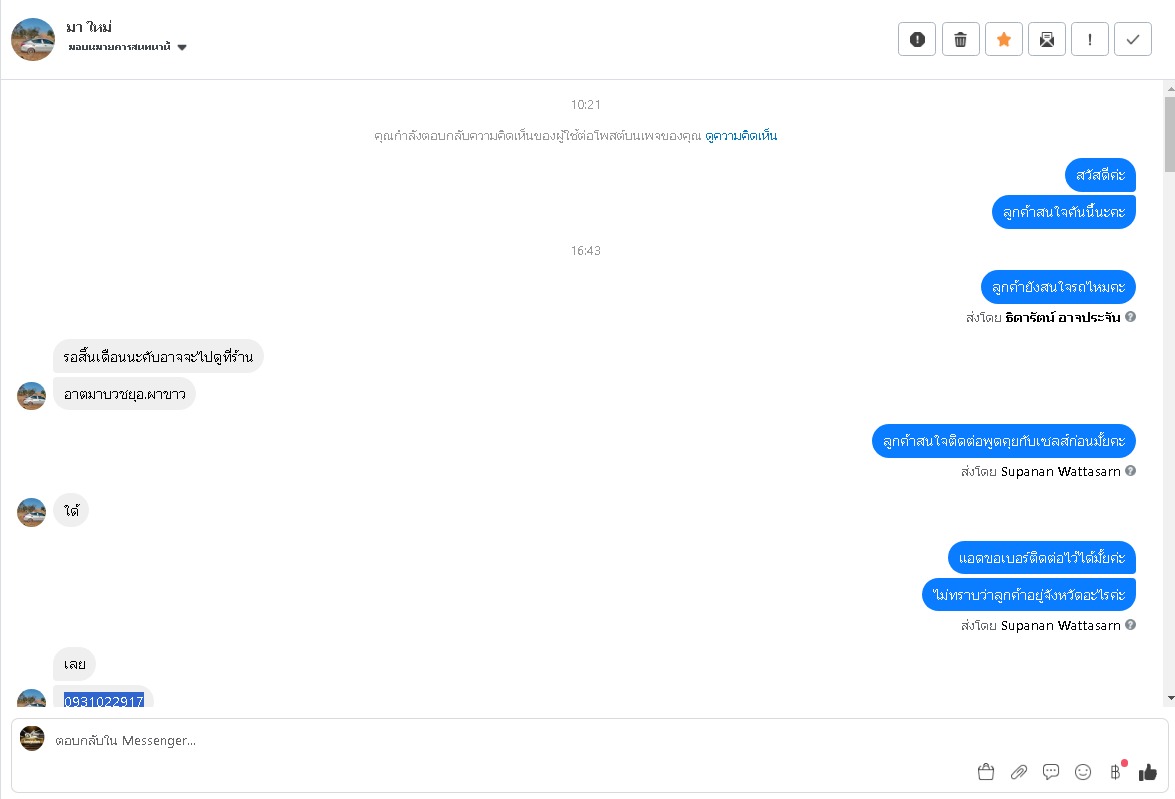Open the customer's profile picture in header
This screenshot has width=1175, height=799.
pyautogui.click(x=33, y=40)
